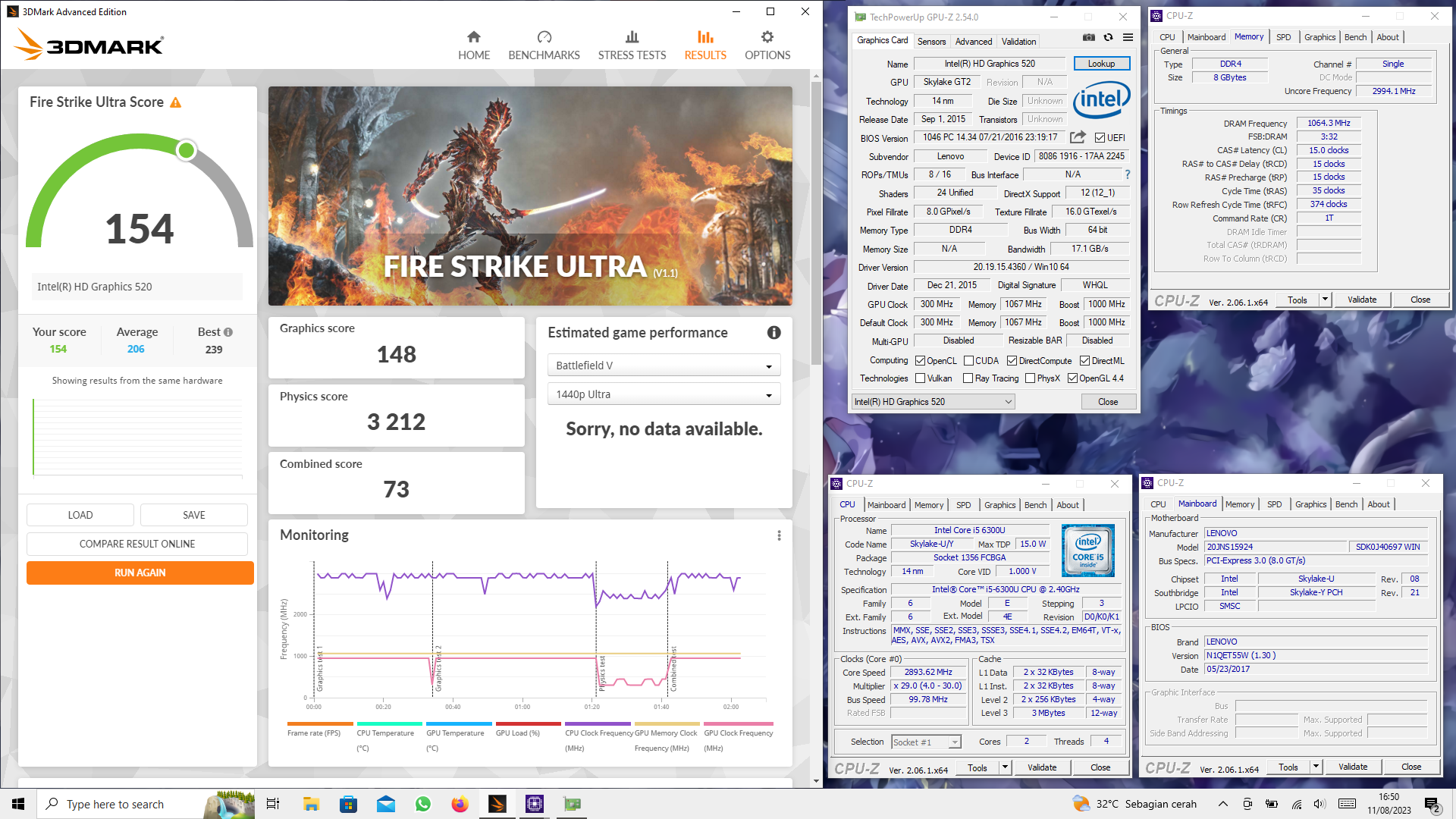Open the HOME page in 3DMark
Image resolution: width=1456 pixels, height=819 pixels.
(x=474, y=45)
